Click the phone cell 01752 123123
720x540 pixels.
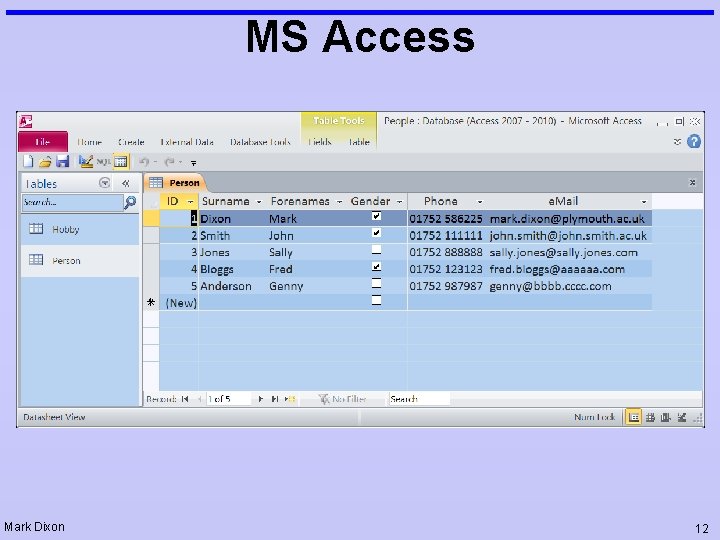coord(447,269)
